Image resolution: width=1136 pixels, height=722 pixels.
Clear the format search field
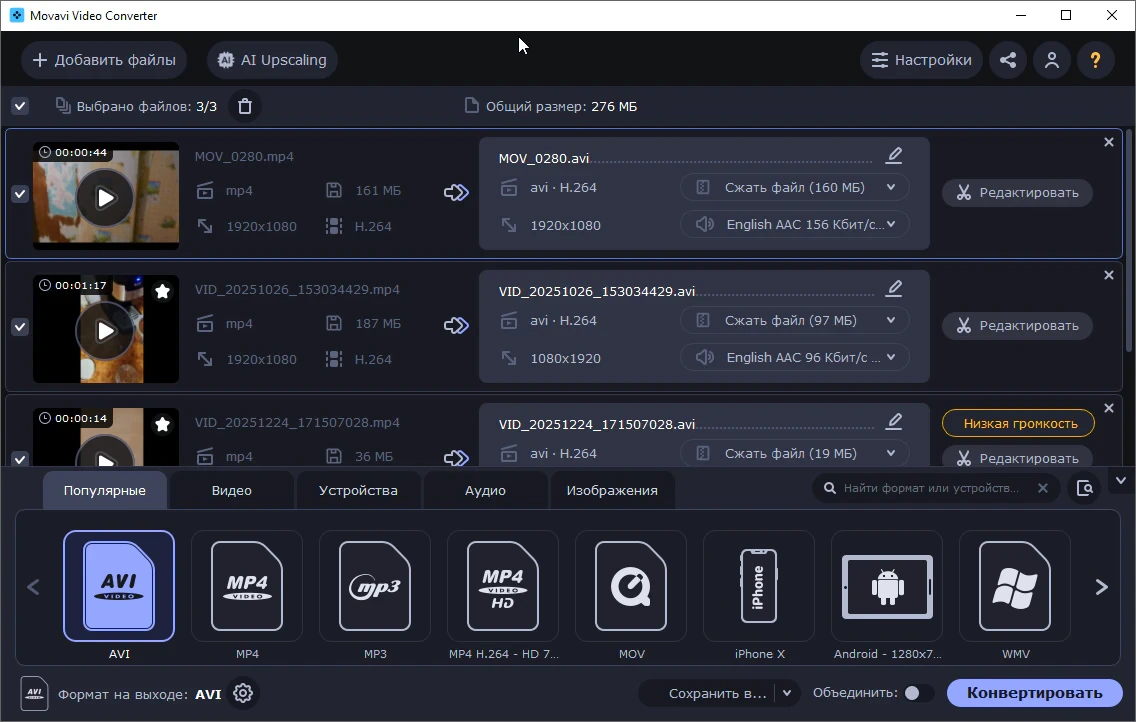coord(1043,488)
